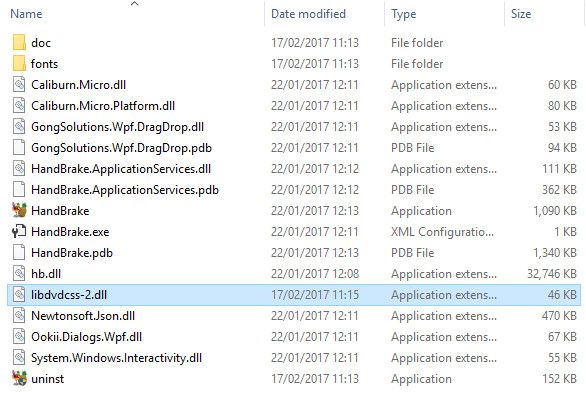586x395 pixels.
Task: Select the HandBrake.pdb file name
Action: pyautogui.click(x=72, y=253)
